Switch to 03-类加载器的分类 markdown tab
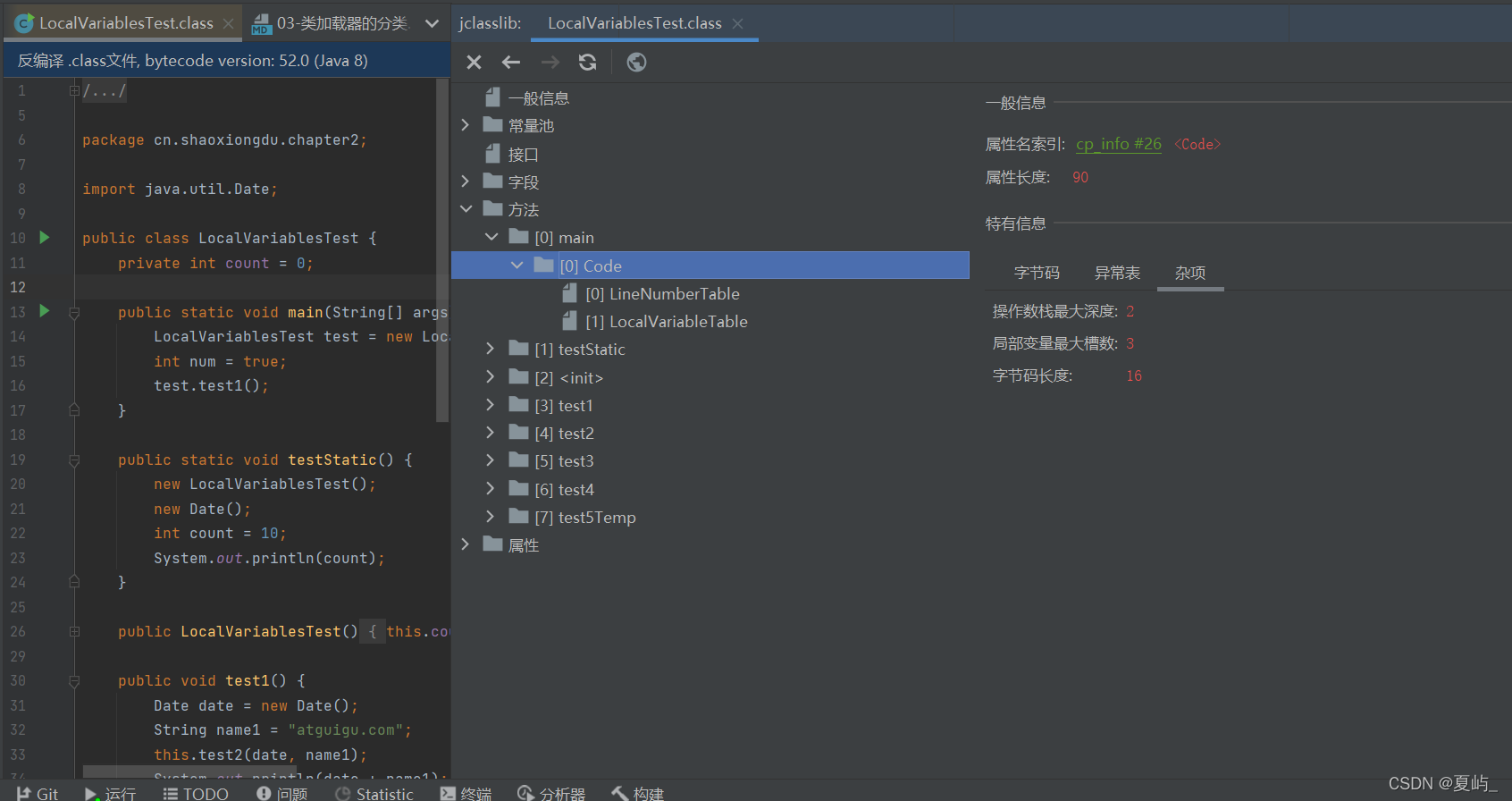The height and width of the screenshot is (801, 1512). click(x=330, y=23)
